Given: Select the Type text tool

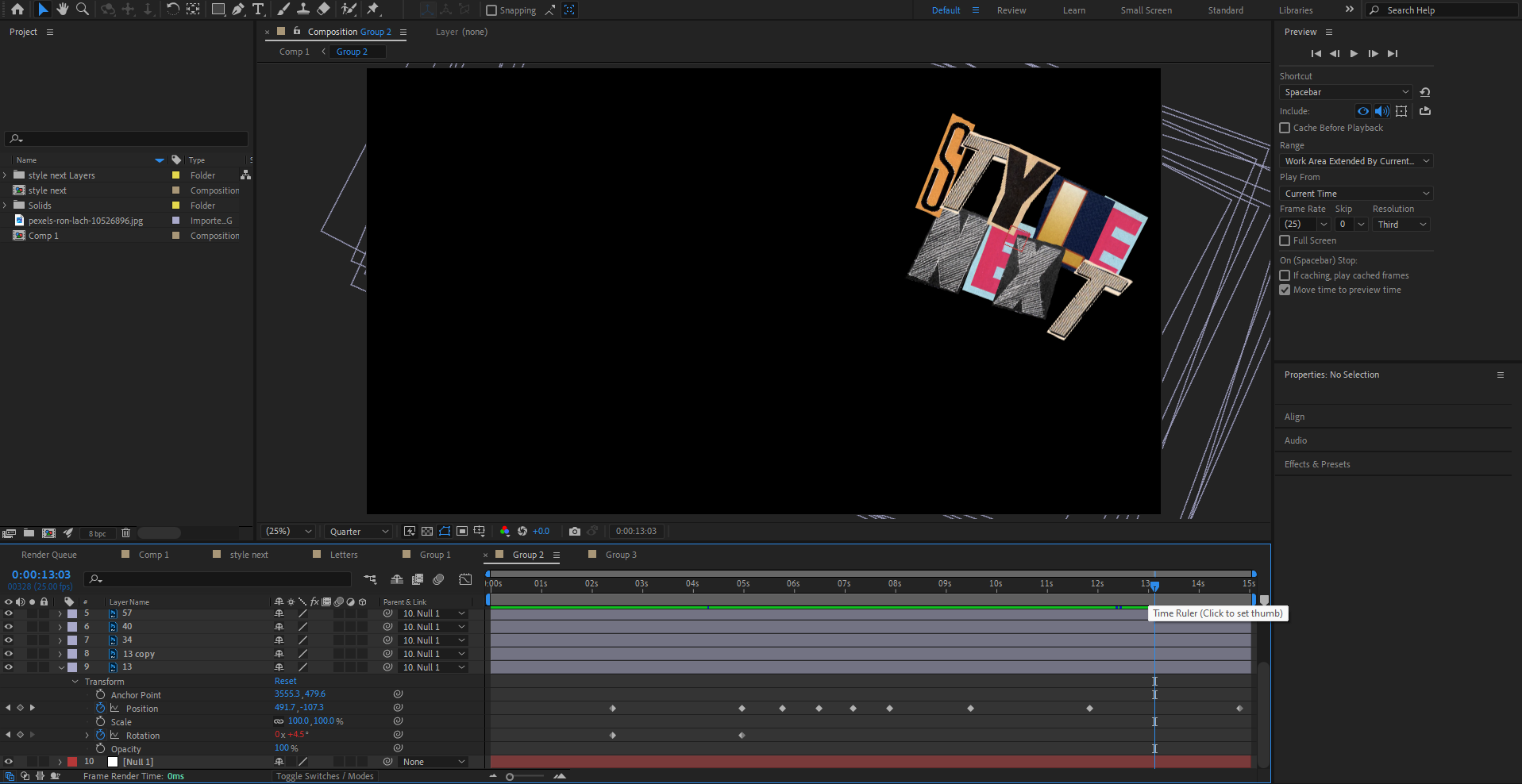Looking at the screenshot, I should click(258, 10).
